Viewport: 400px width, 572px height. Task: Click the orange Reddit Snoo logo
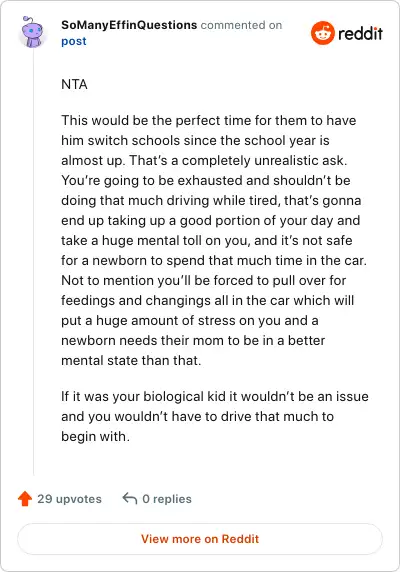pyautogui.click(x=323, y=33)
